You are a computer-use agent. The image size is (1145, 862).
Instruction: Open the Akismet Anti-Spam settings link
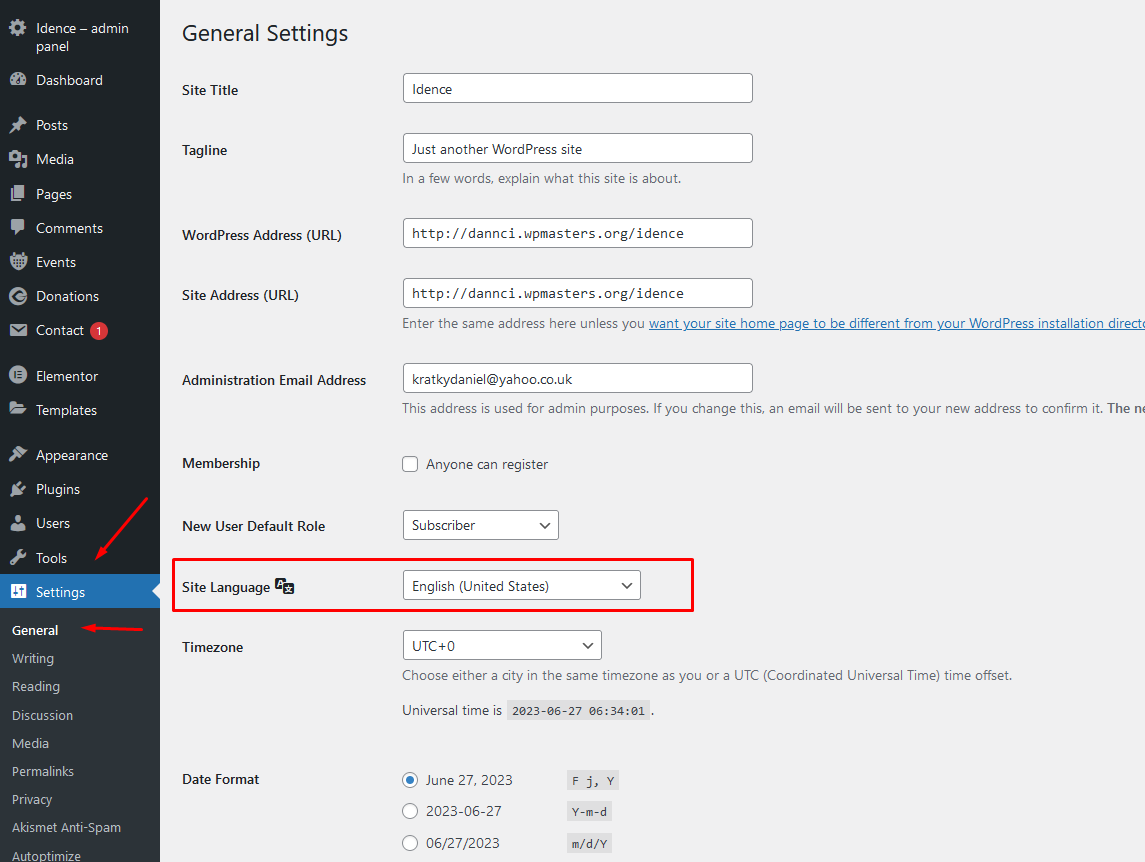(x=66, y=827)
